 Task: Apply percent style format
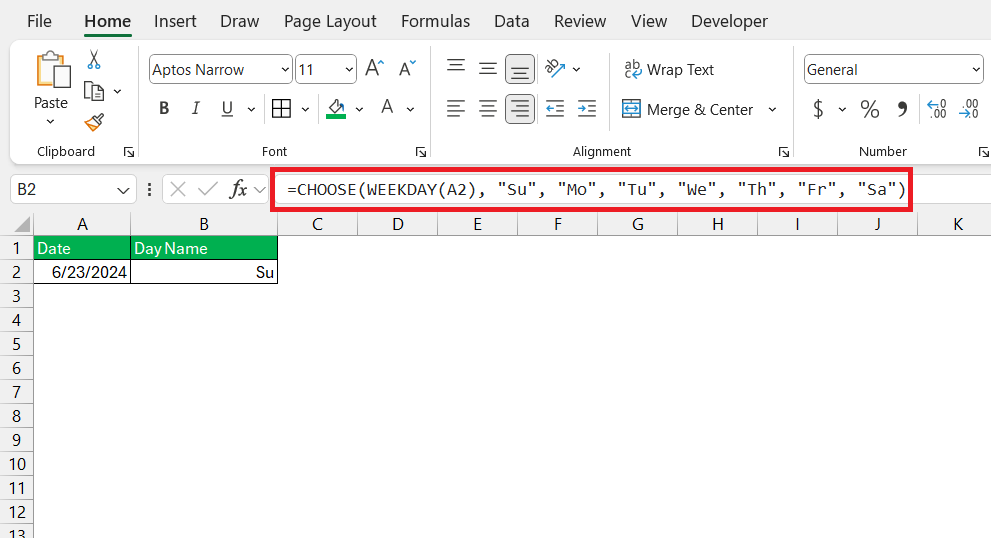coord(870,109)
